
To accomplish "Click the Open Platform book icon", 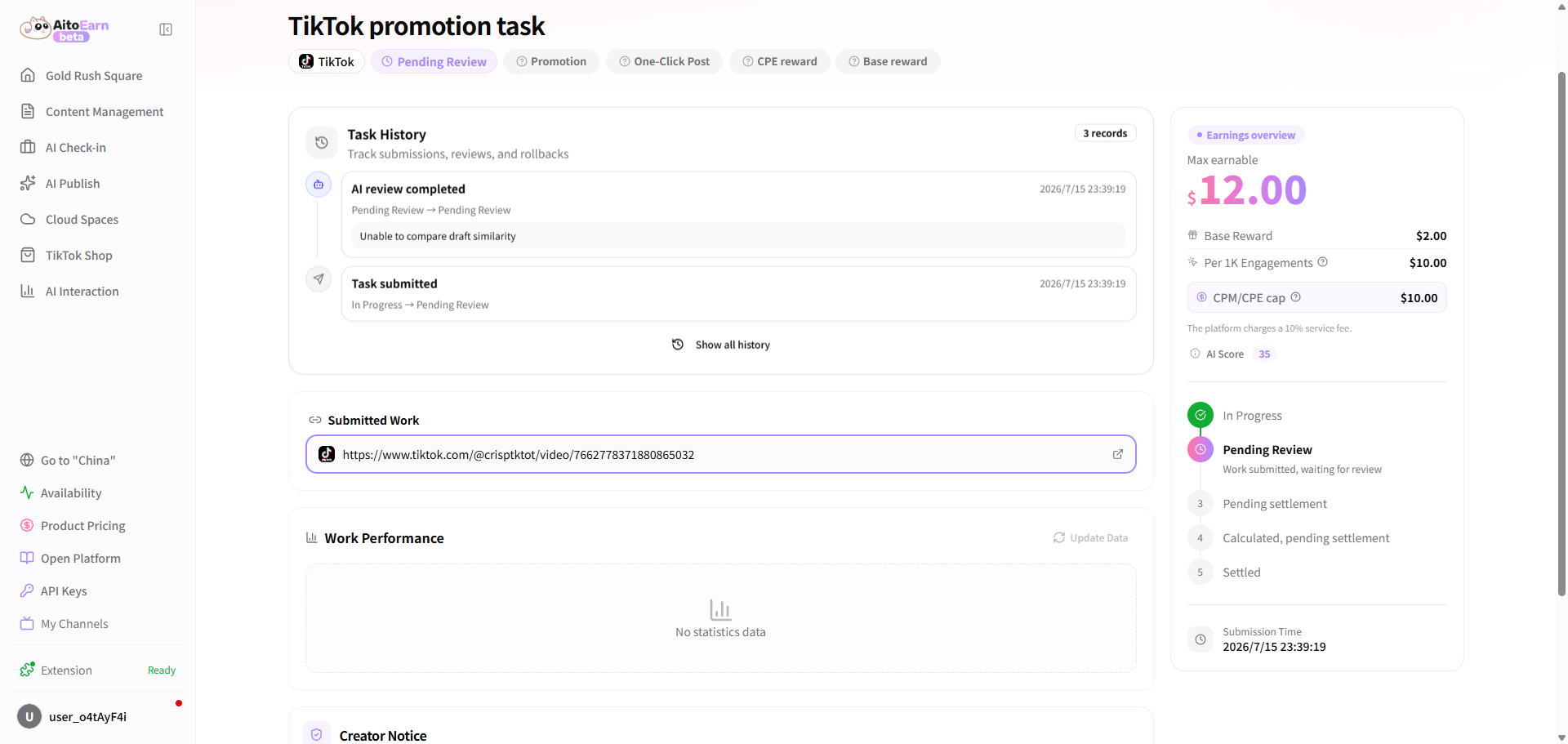I will tap(27, 558).
